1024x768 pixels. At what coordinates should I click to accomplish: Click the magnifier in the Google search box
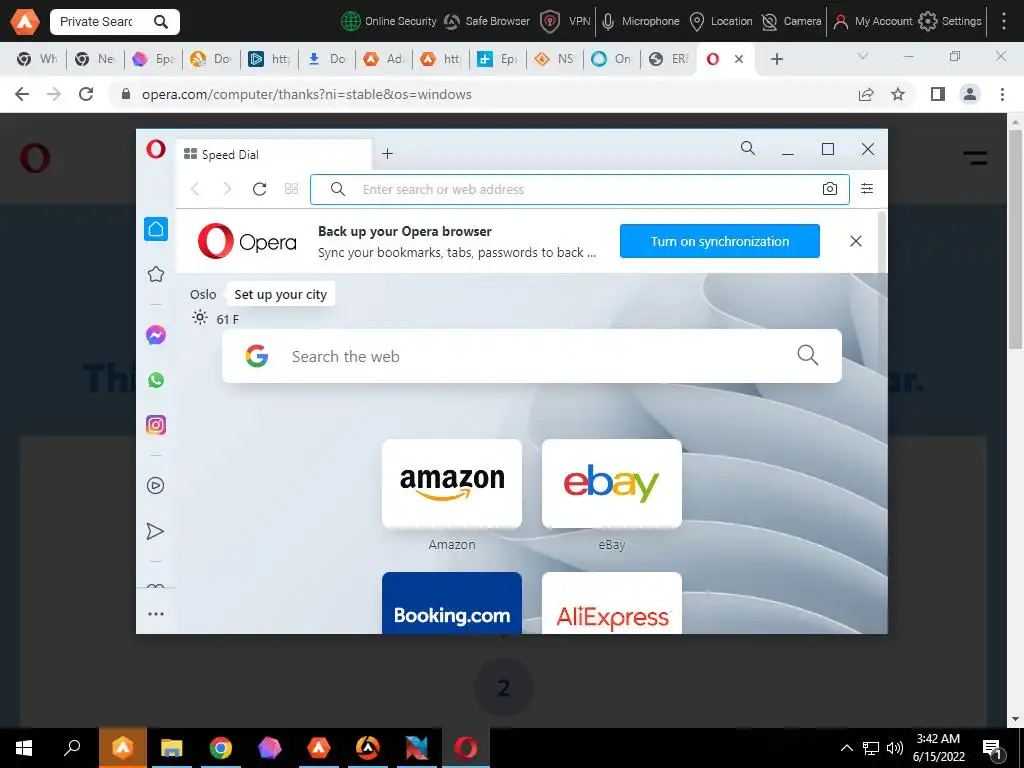click(x=807, y=355)
